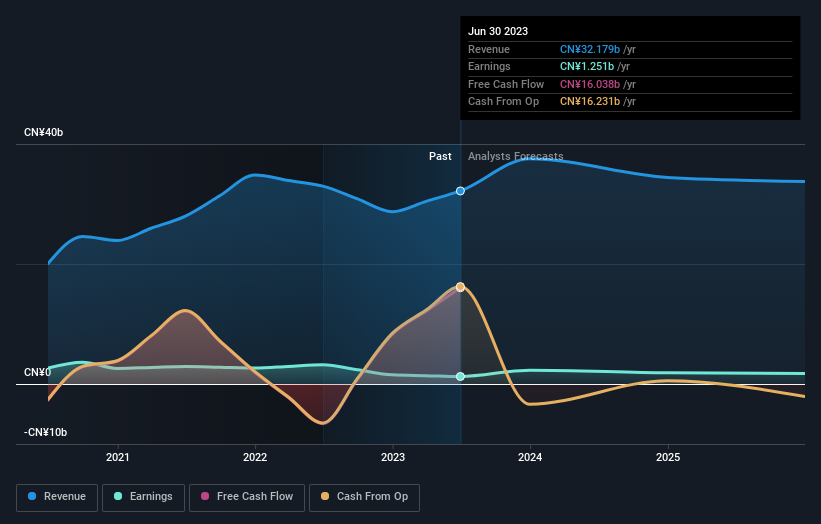This screenshot has height=524, width=821.
Task: Click the Revenue data point marker on blue line
Action: click(x=460, y=191)
